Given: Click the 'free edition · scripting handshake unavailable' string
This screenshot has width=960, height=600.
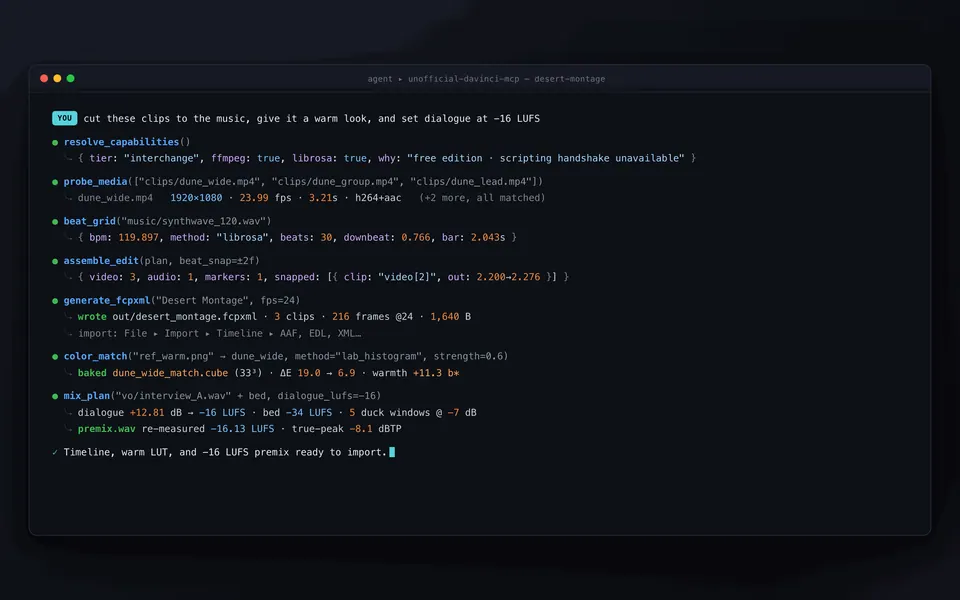Looking at the screenshot, I should (546, 158).
